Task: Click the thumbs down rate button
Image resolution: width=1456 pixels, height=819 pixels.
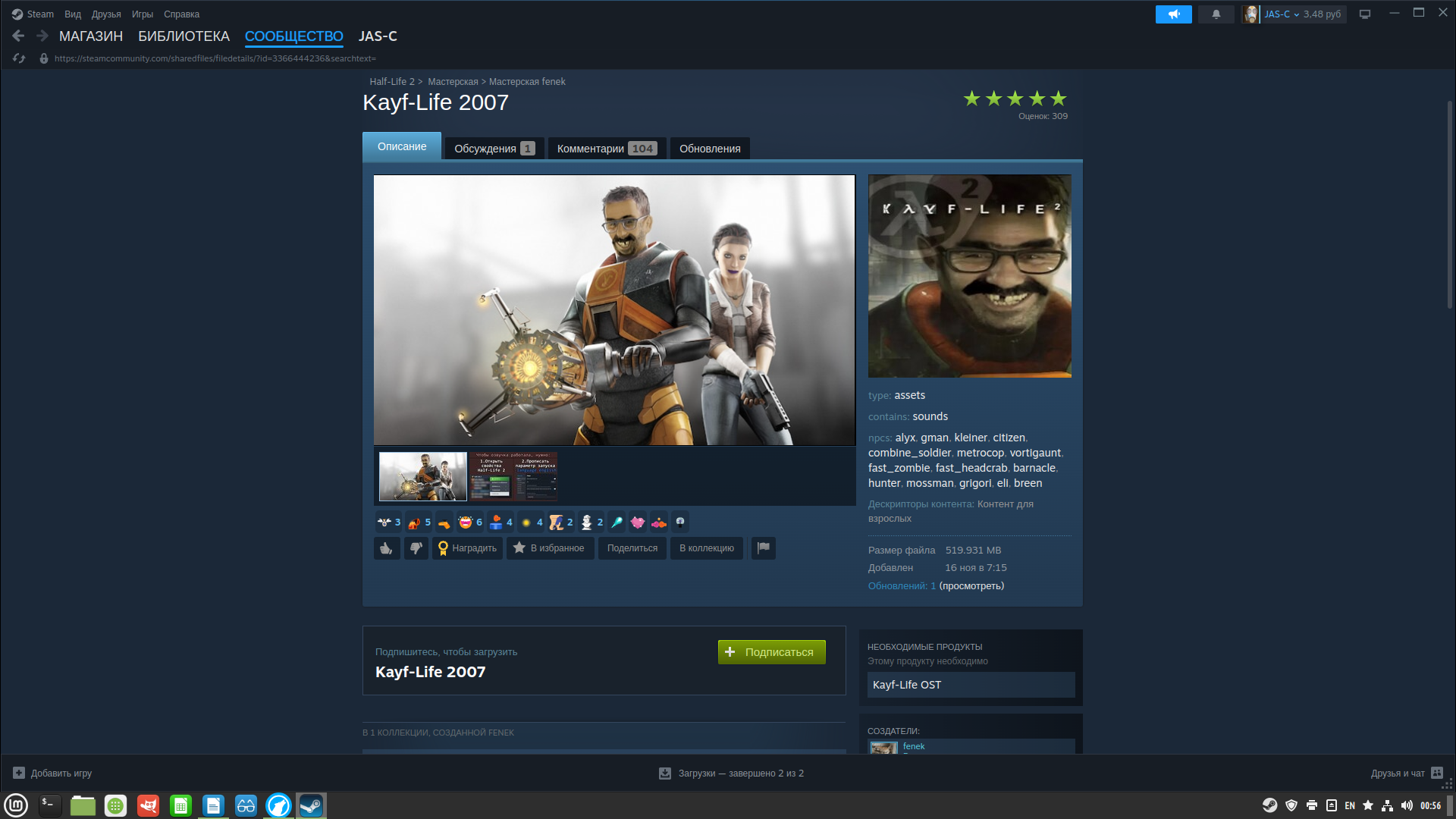Action: pos(416,548)
